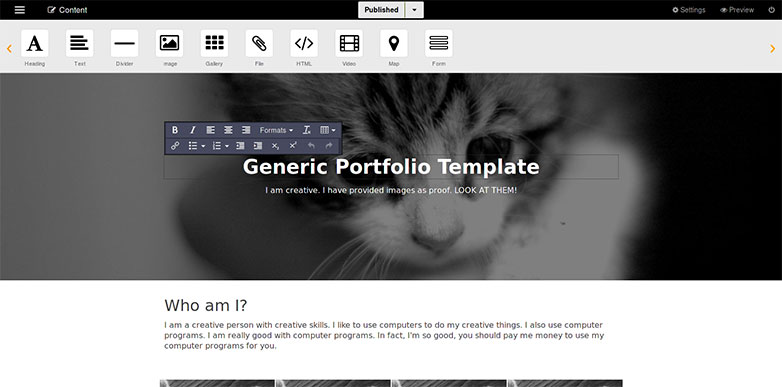Show next elements with right orange arrow
Viewport: 782px width, 387px height.
coord(773,49)
